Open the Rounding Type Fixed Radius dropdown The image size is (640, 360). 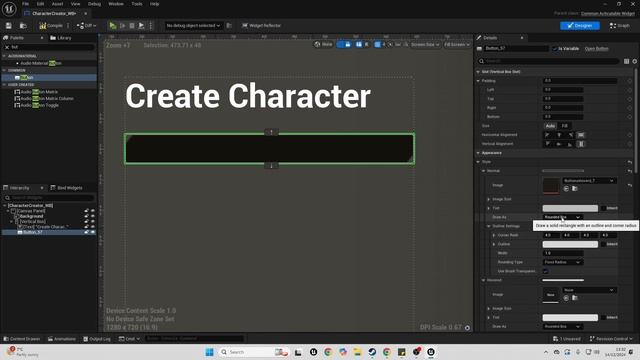(x=562, y=262)
